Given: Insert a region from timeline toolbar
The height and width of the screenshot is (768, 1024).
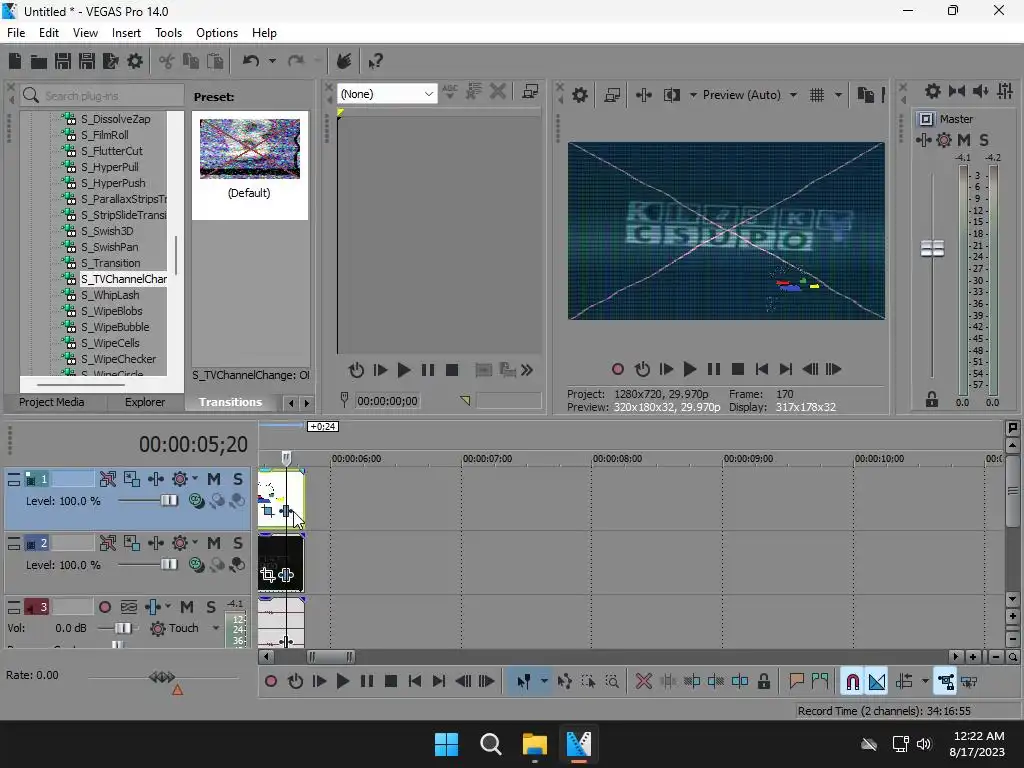Looking at the screenshot, I should (x=820, y=682).
